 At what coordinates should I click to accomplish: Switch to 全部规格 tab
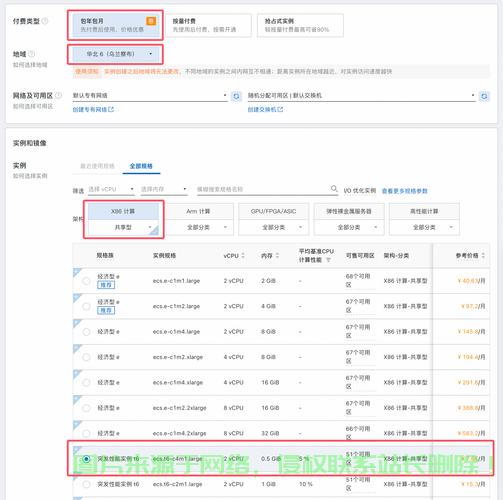[141, 166]
